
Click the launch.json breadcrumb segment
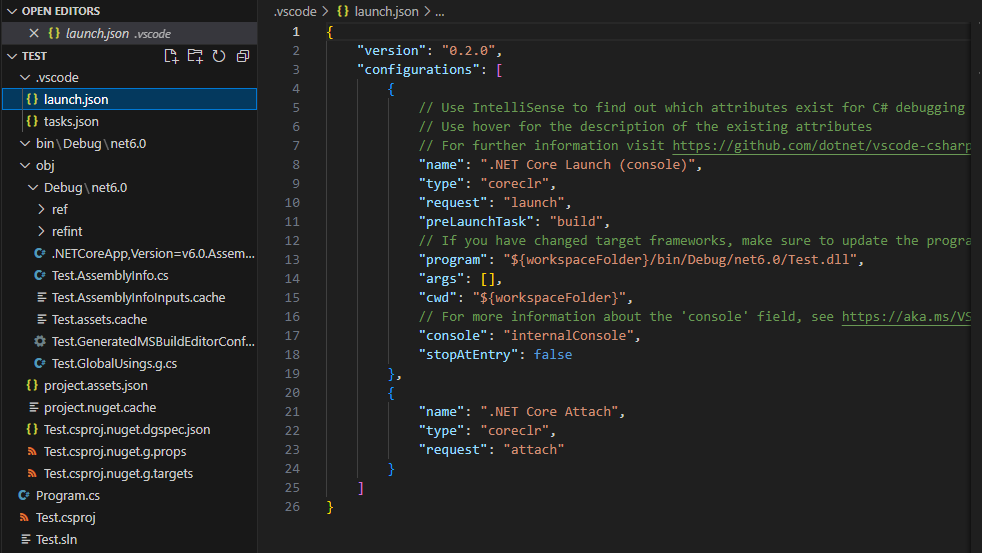(386, 11)
